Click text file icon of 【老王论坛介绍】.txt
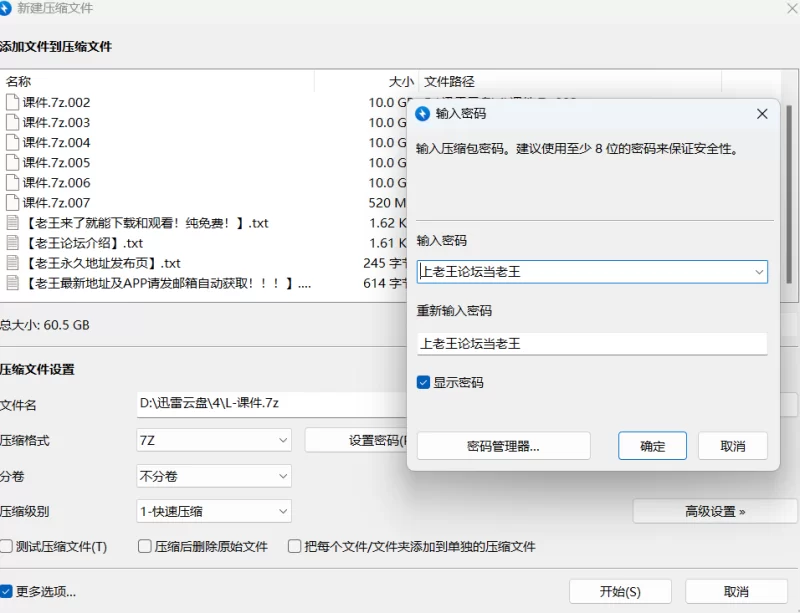The image size is (800, 613). [x=12, y=242]
